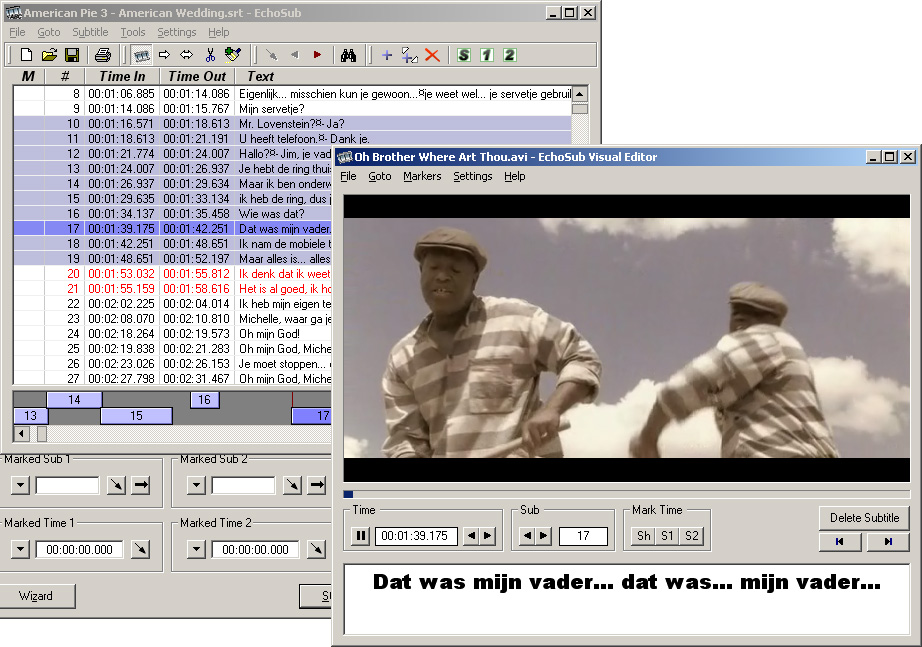Expand the Marked Sub 1 dropdown
The width and height of the screenshot is (922, 647).
(21, 485)
